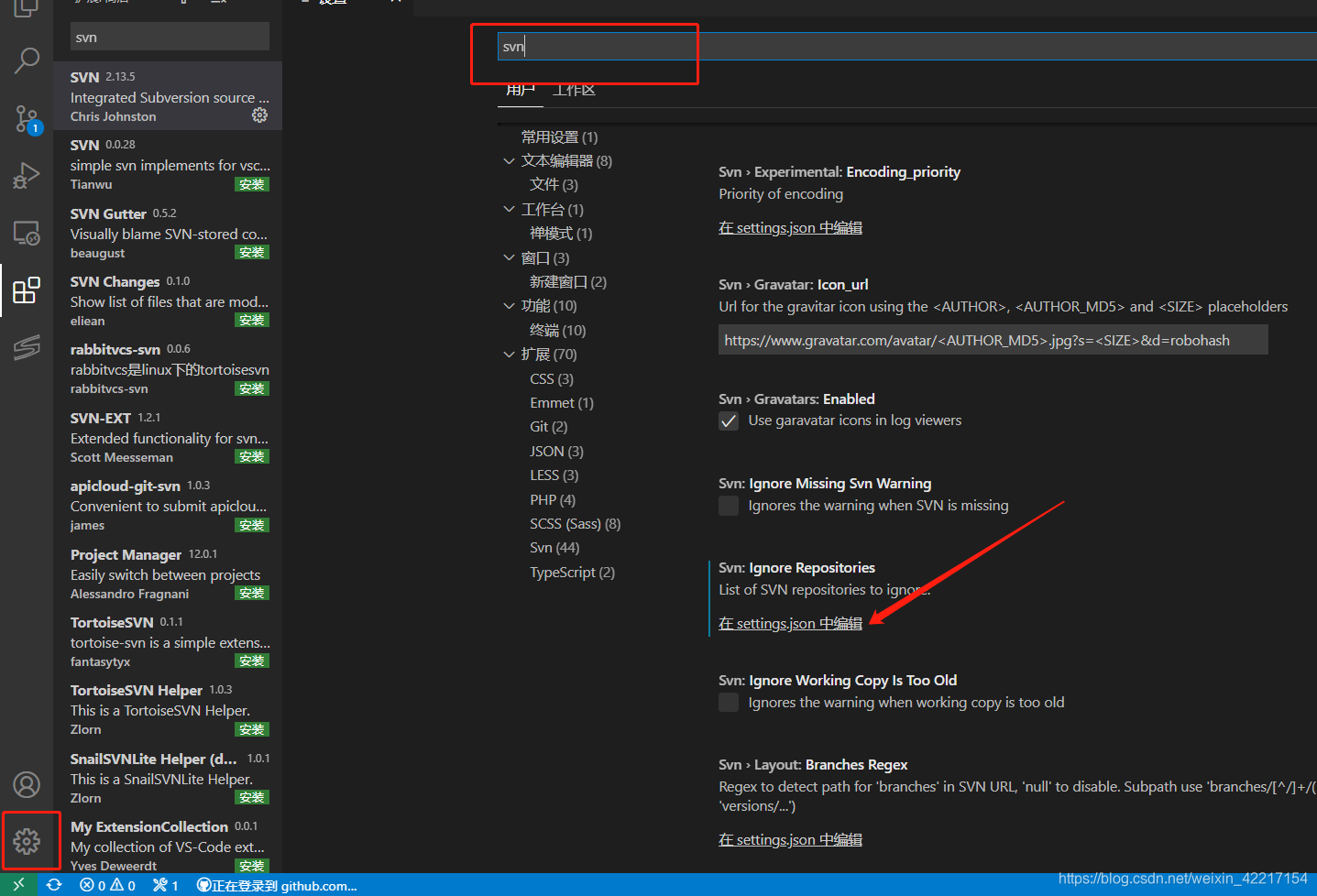Collapse the 功能 (10) settings group
1317x896 pixels.
click(x=509, y=306)
